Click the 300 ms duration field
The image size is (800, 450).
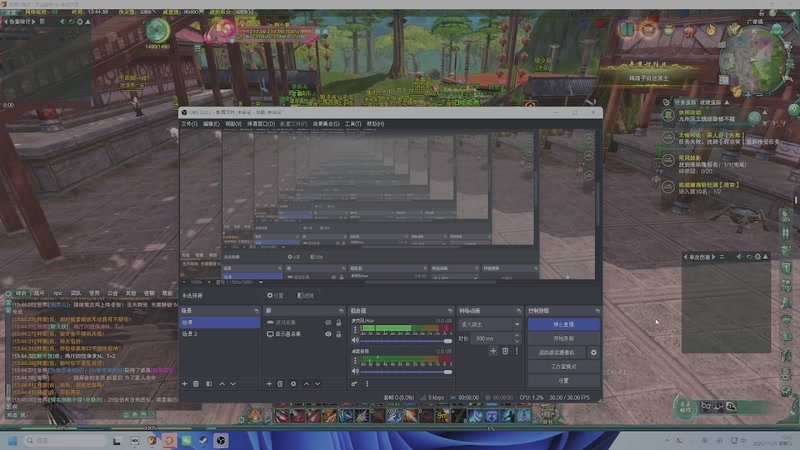pyautogui.click(x=492, y=338)
